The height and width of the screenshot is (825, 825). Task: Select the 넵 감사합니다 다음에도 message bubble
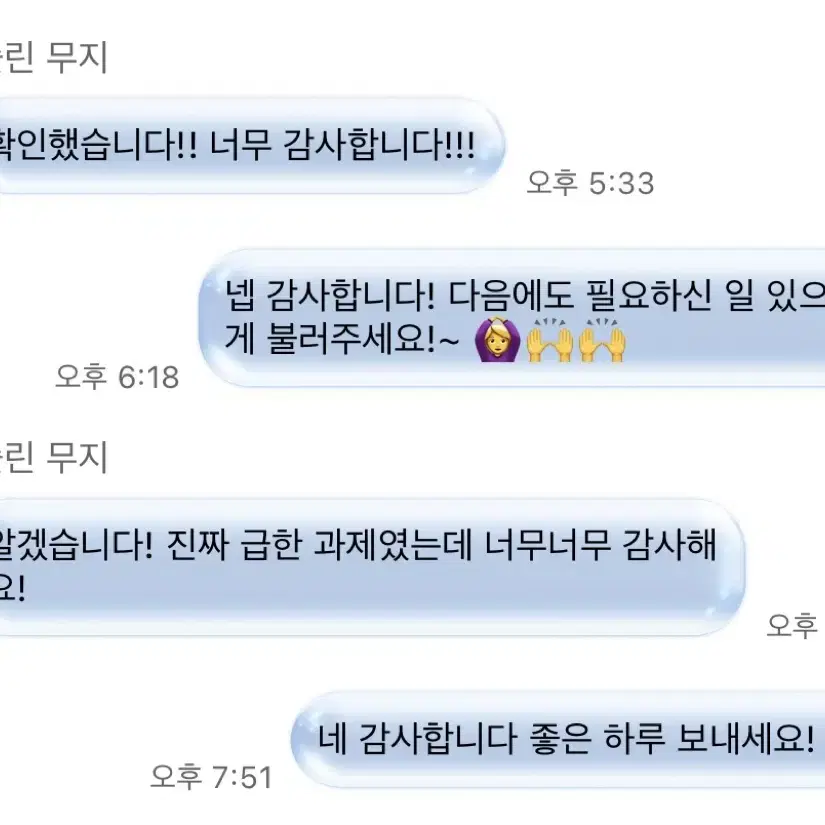512,318
